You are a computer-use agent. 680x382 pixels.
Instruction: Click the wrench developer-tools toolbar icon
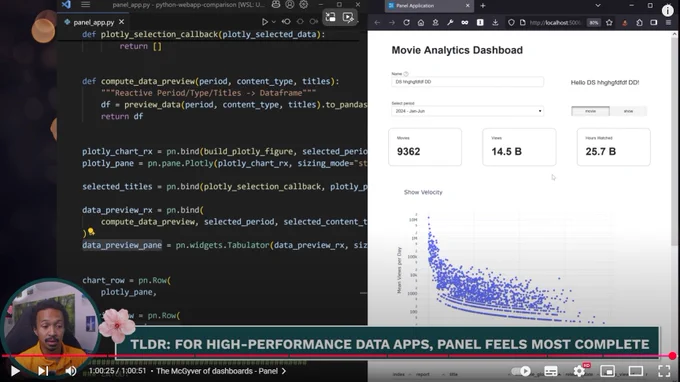coord(450,23)
